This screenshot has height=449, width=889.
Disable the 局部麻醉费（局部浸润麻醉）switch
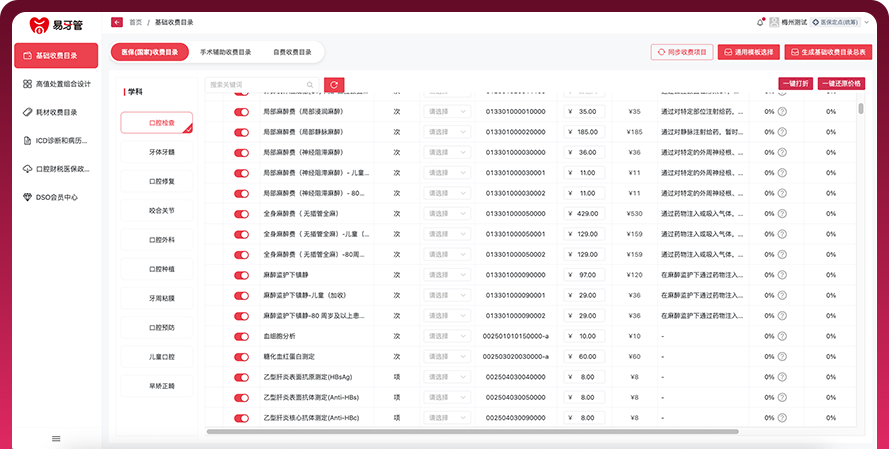242,112
